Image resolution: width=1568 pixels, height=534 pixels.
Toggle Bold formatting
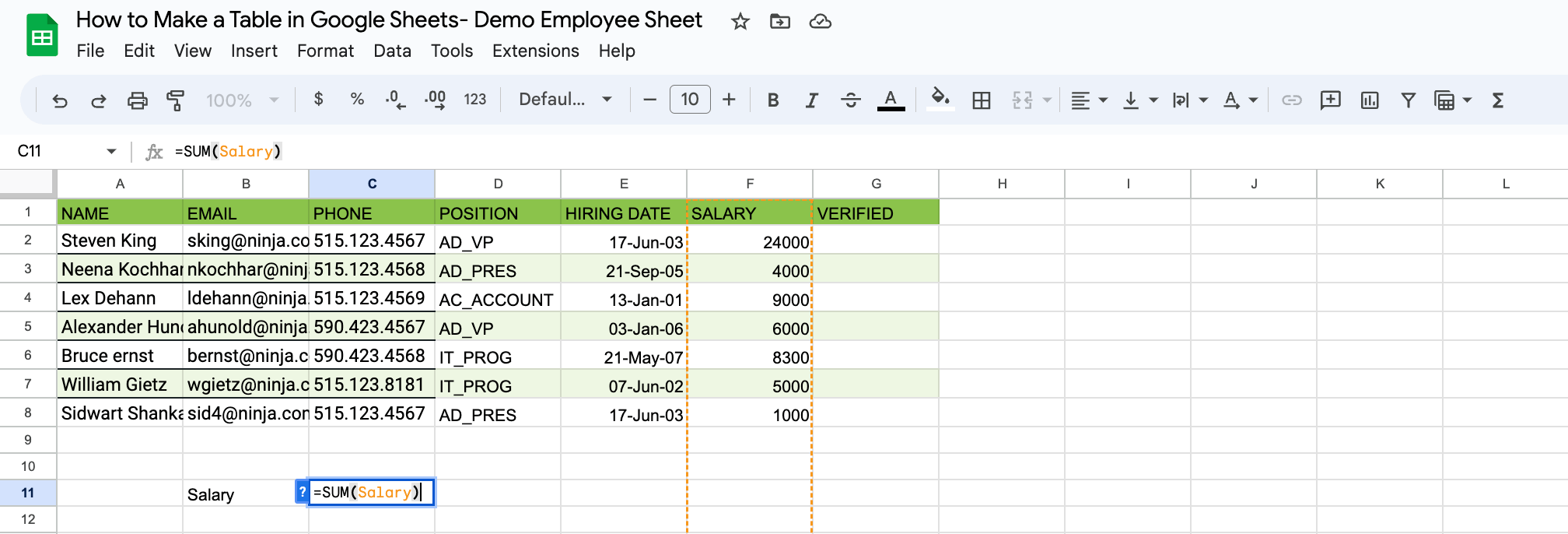(772, 100)
